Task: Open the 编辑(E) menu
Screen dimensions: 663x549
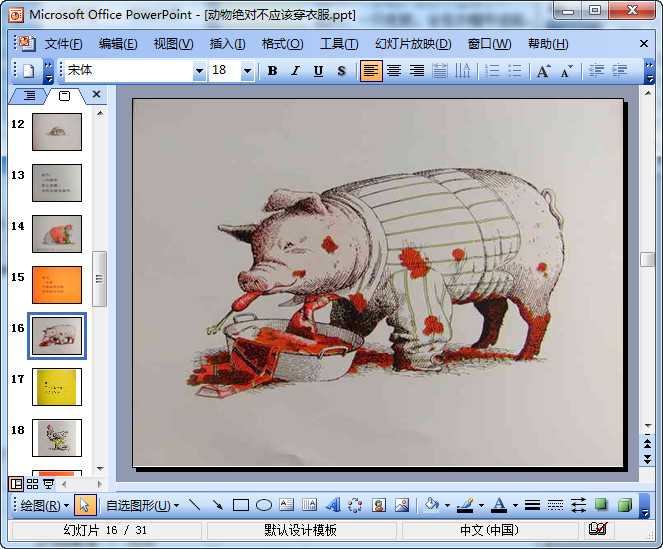Action: [x=118, y=44]
